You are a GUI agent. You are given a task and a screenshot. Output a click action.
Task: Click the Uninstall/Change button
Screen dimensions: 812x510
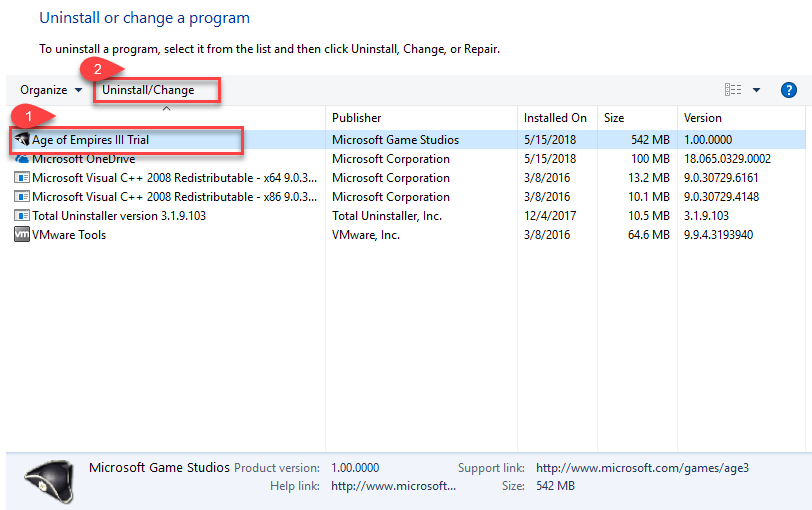click(148, 90)
